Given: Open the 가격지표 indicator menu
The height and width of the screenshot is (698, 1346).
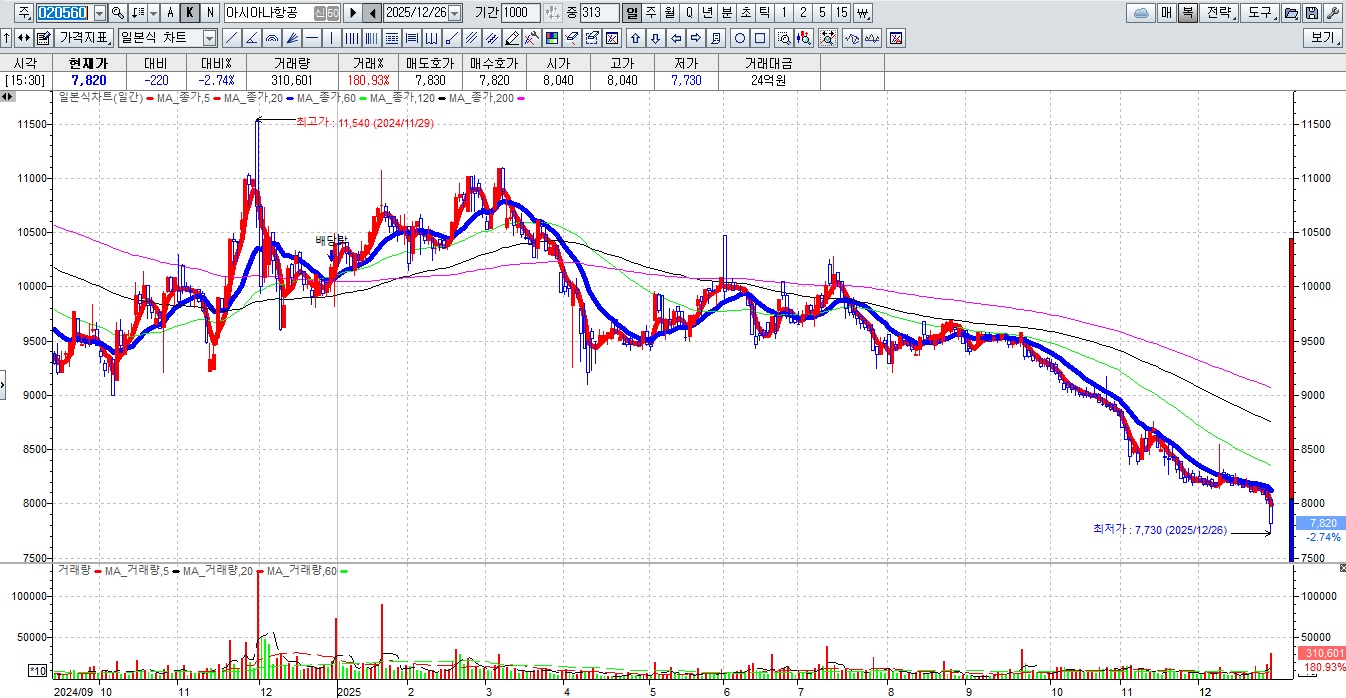Looking at the screenshot, I should click(84, 38).
